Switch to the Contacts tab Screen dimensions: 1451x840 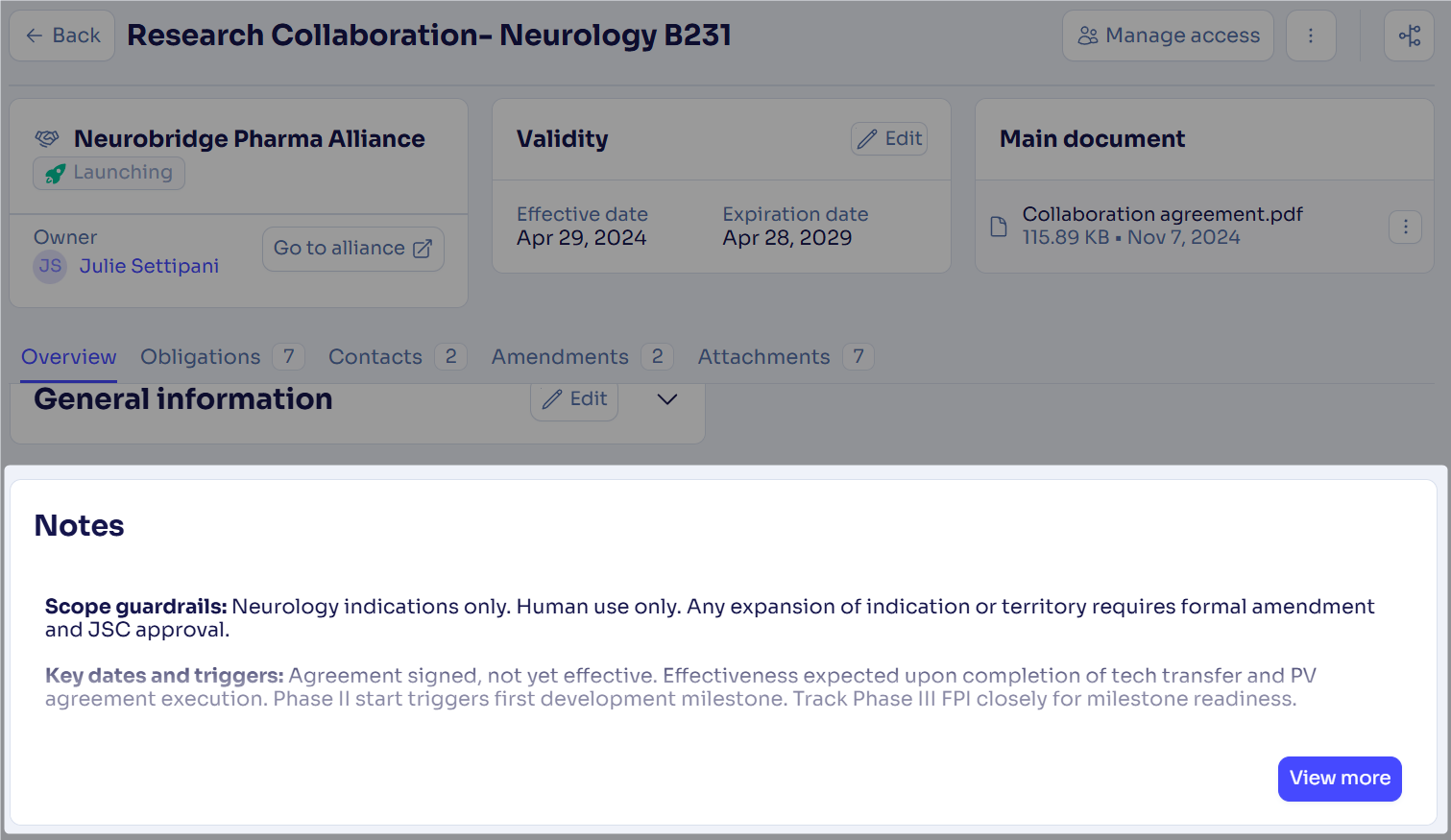[375, 357]
